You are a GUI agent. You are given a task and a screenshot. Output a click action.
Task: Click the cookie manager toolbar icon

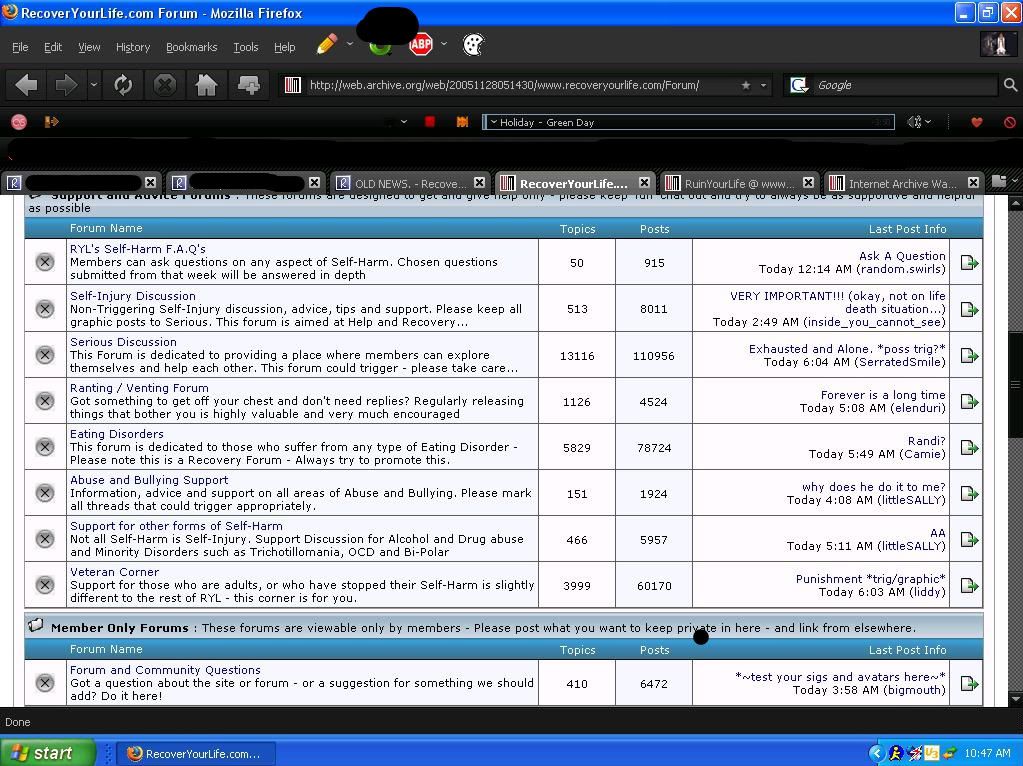(473, 44)
